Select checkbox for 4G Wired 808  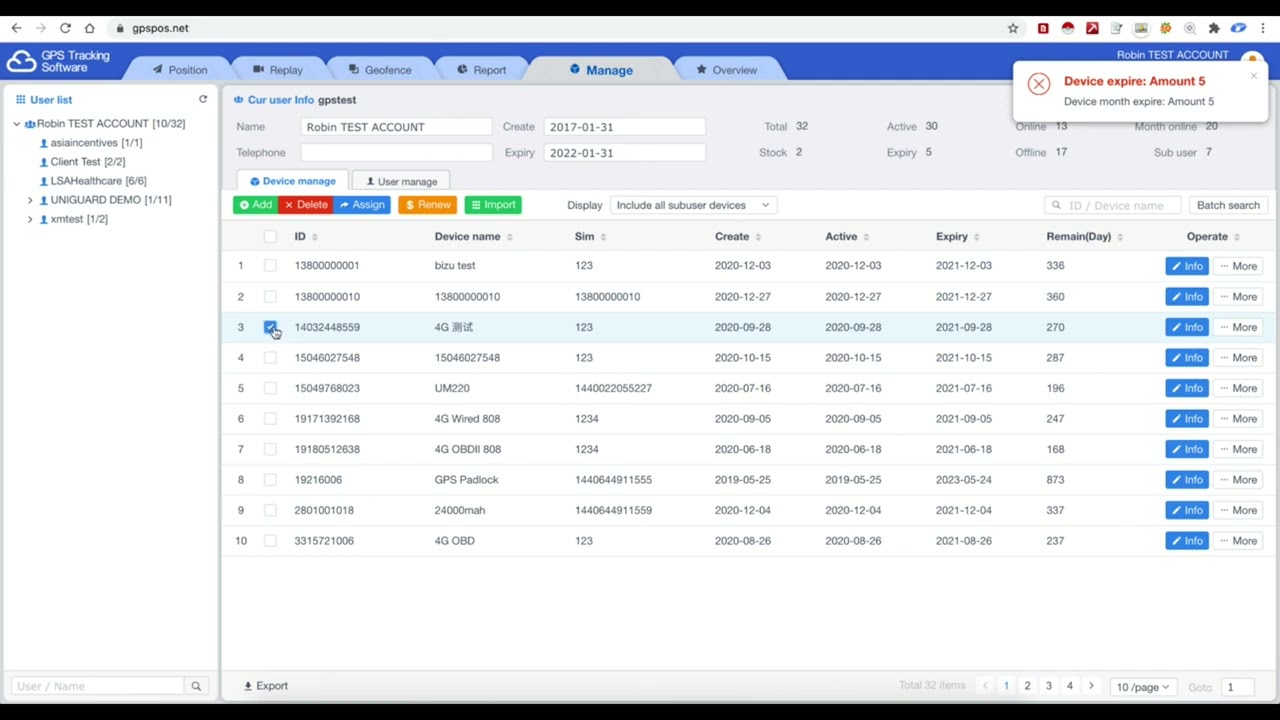270,419
